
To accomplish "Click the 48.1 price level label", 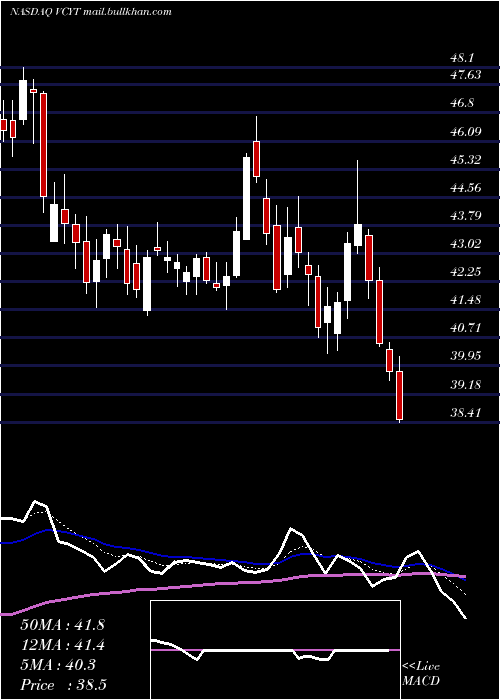I will click(462, 58).
